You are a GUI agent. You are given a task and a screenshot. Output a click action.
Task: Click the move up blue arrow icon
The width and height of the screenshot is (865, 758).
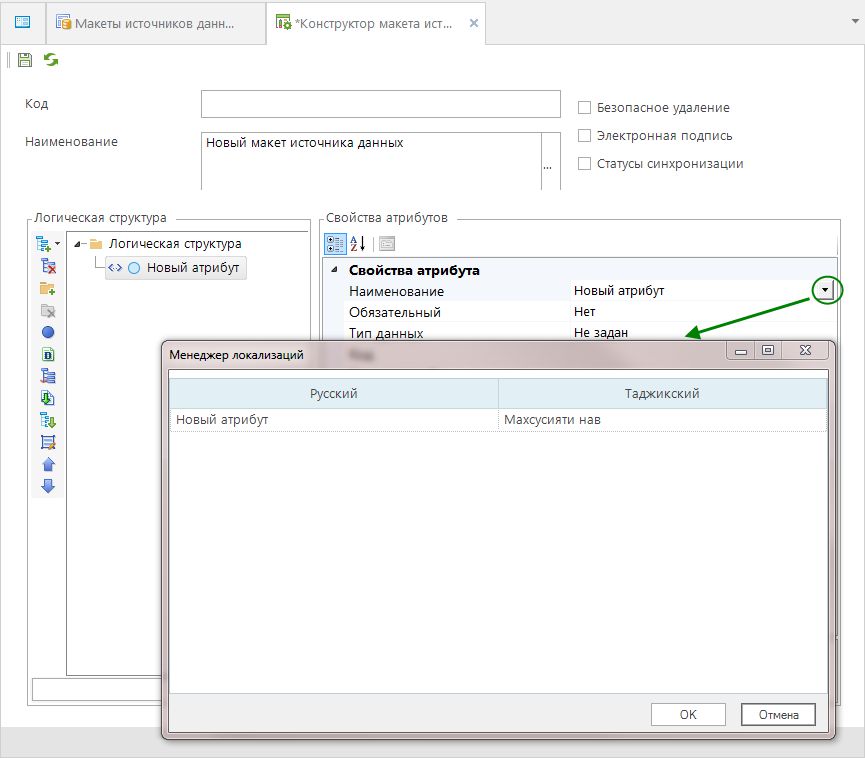point(47,465)
